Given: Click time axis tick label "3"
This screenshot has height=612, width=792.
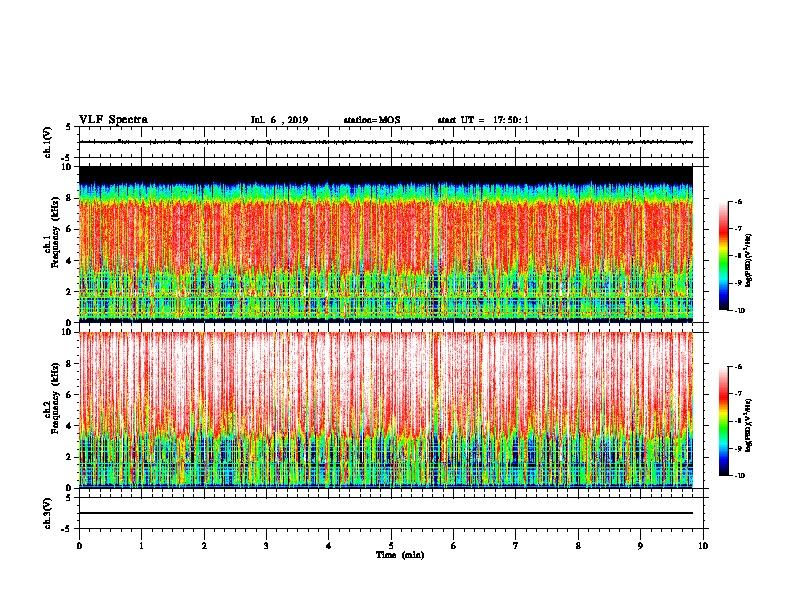Looking at the screenshot, I should 266,545.
